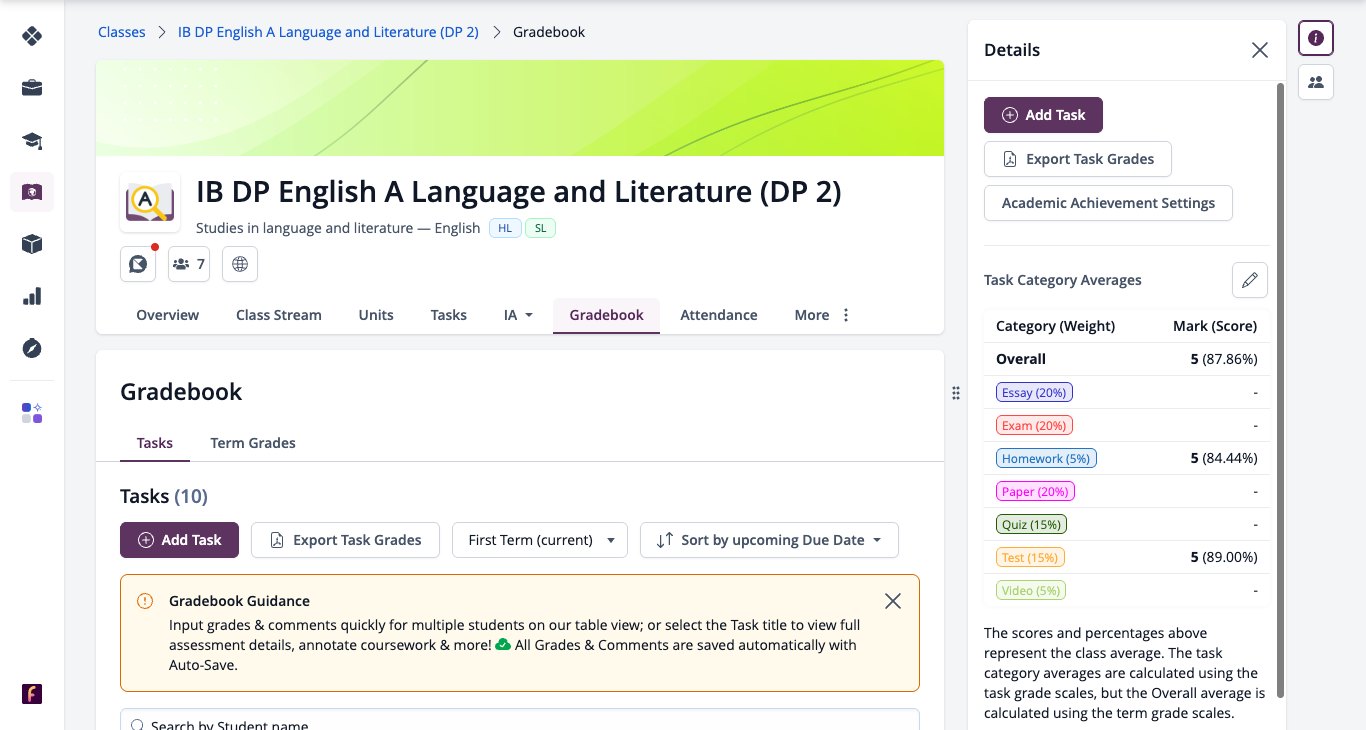Screen dimensions: 1366x730
Task: Go to the Attendance tab
Action: (x=719, y=315)
